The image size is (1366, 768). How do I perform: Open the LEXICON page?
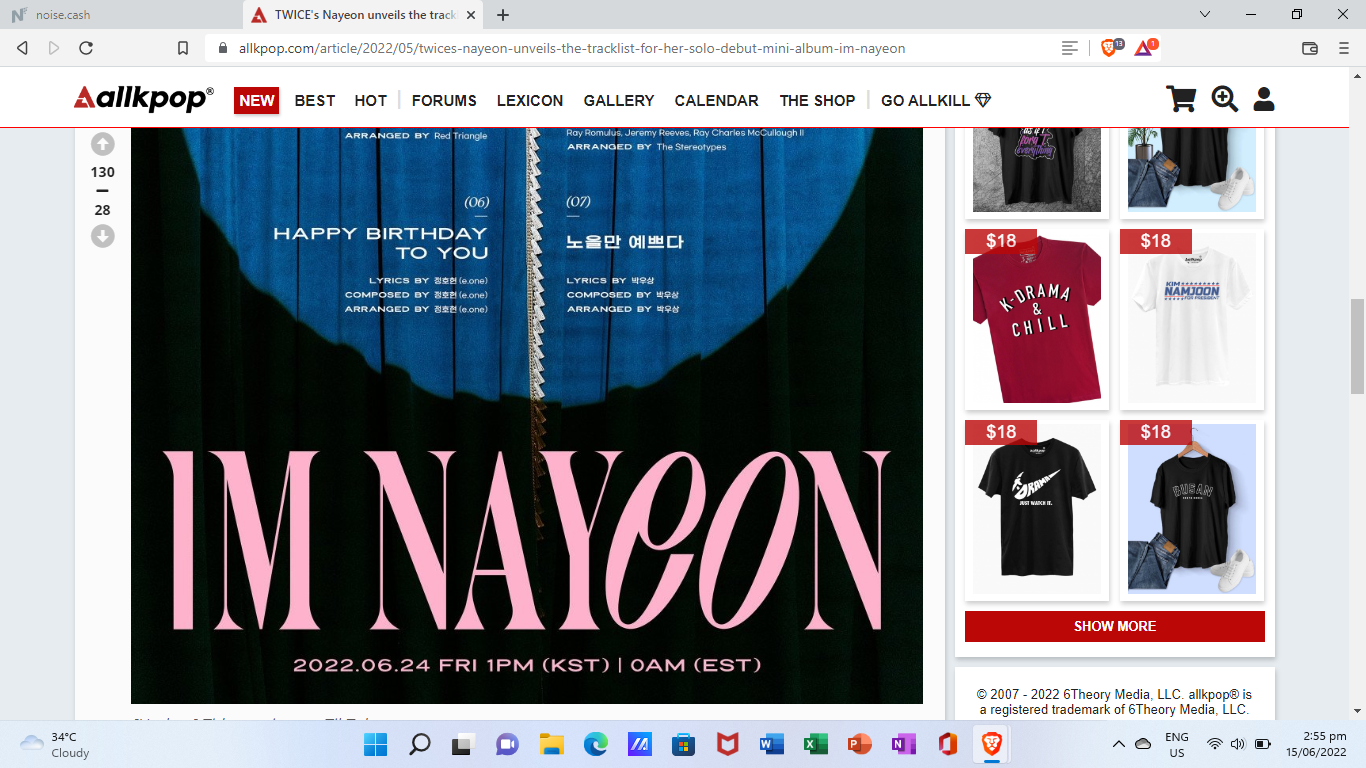tap(530, 100)
